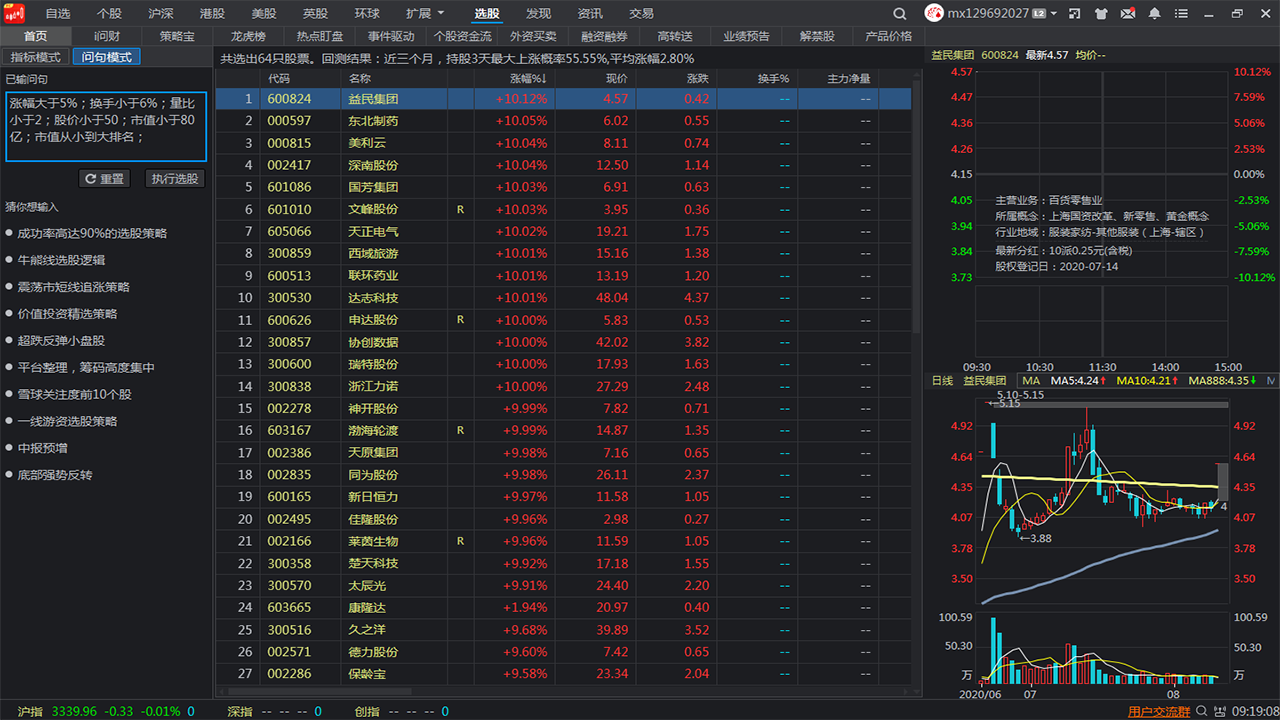Click the R marker on 文峰股份 row
Viewport: 1280px width, 720px height.
click(460, 210)
